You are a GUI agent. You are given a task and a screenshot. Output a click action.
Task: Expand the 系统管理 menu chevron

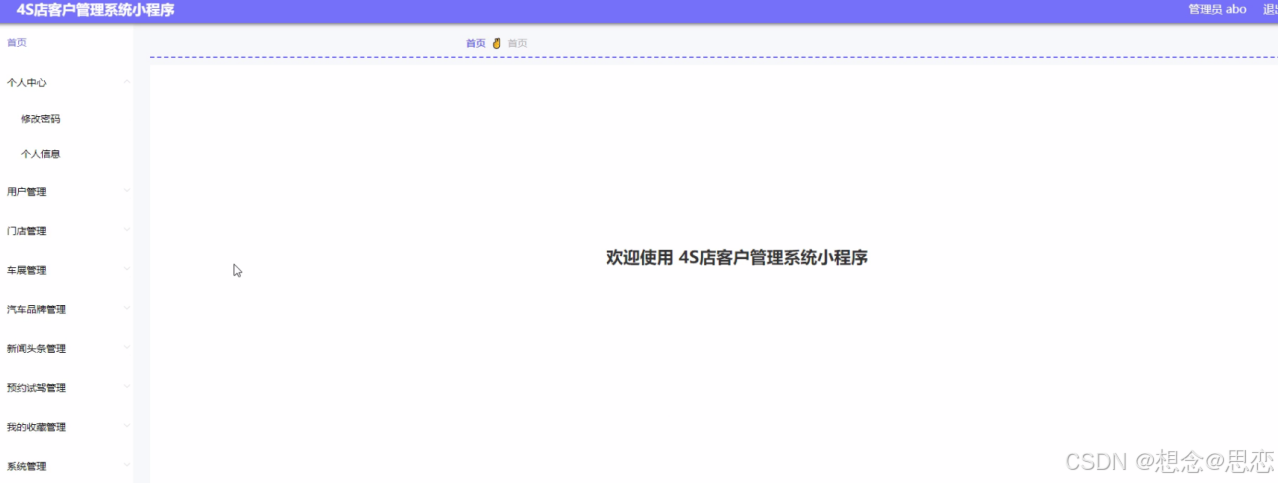click(x=127, y=465)
